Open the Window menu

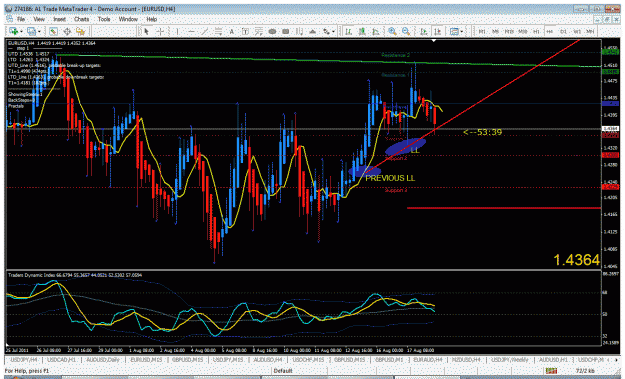[128, 19]
